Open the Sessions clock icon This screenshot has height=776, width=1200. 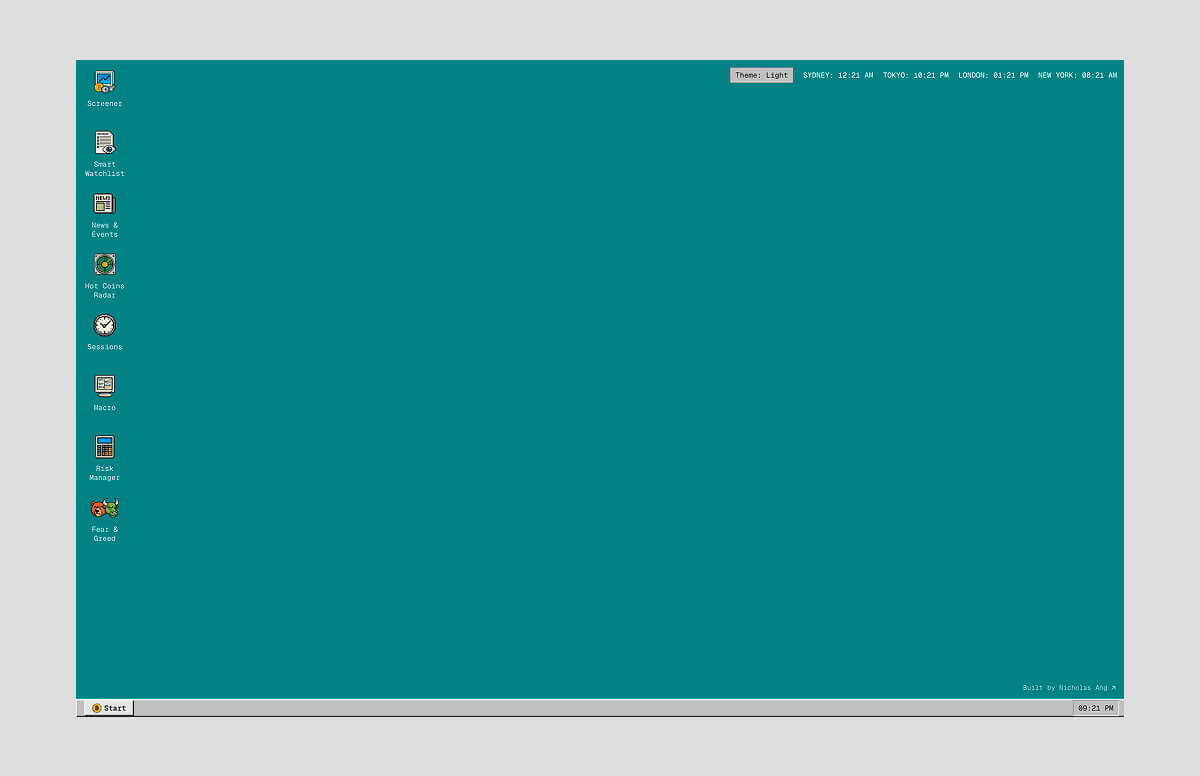point(104,326)
